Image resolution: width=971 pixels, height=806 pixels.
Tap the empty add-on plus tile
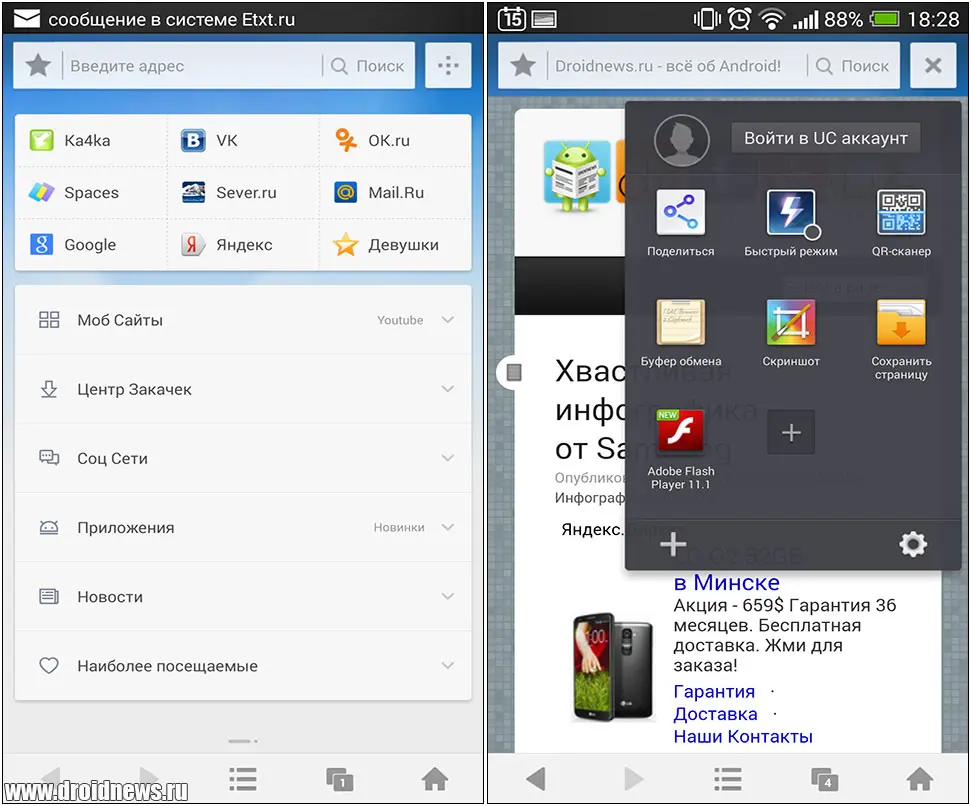pyautogui.click(x=791, y=432)
